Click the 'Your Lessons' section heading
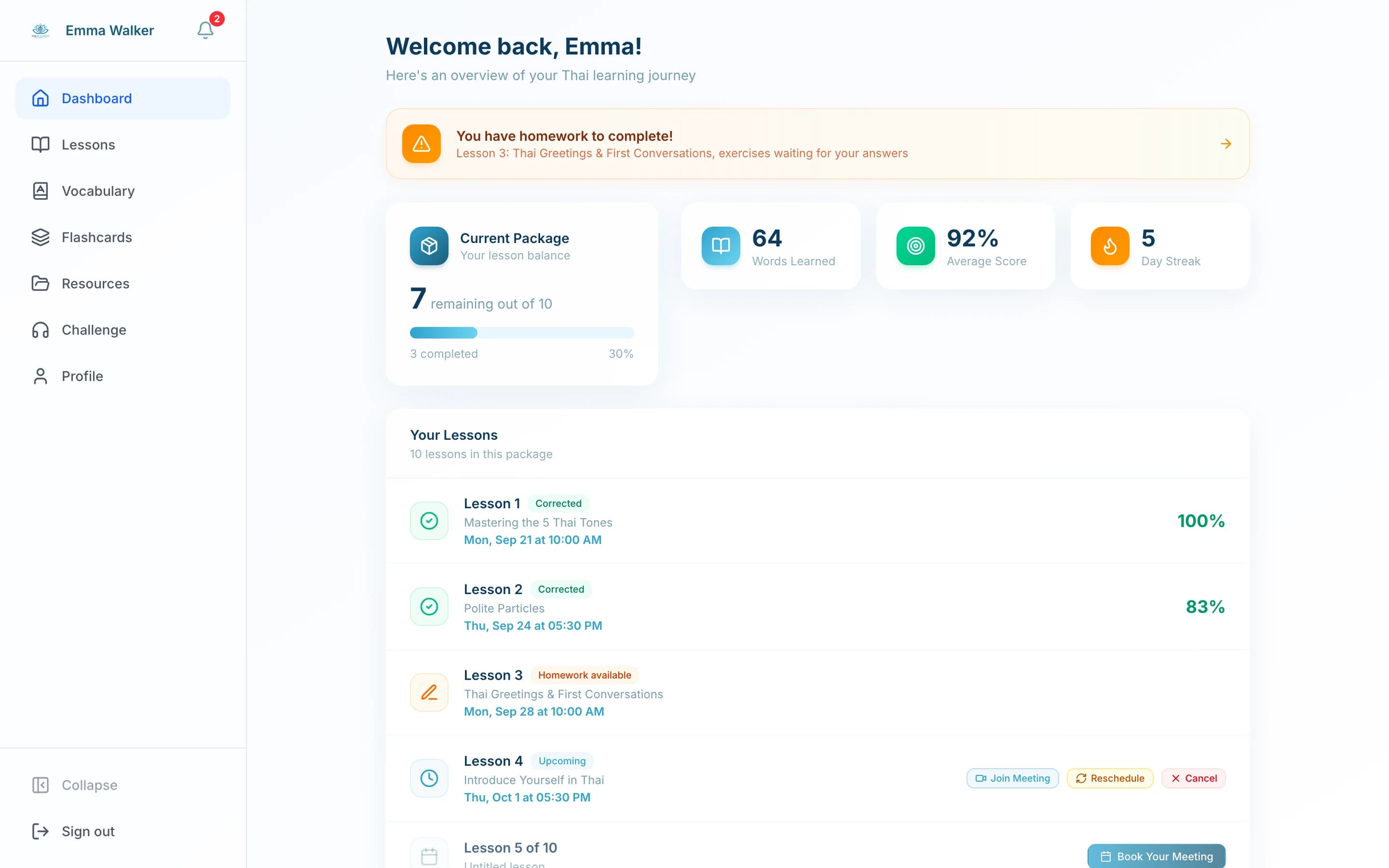 (x=453, y=435)
